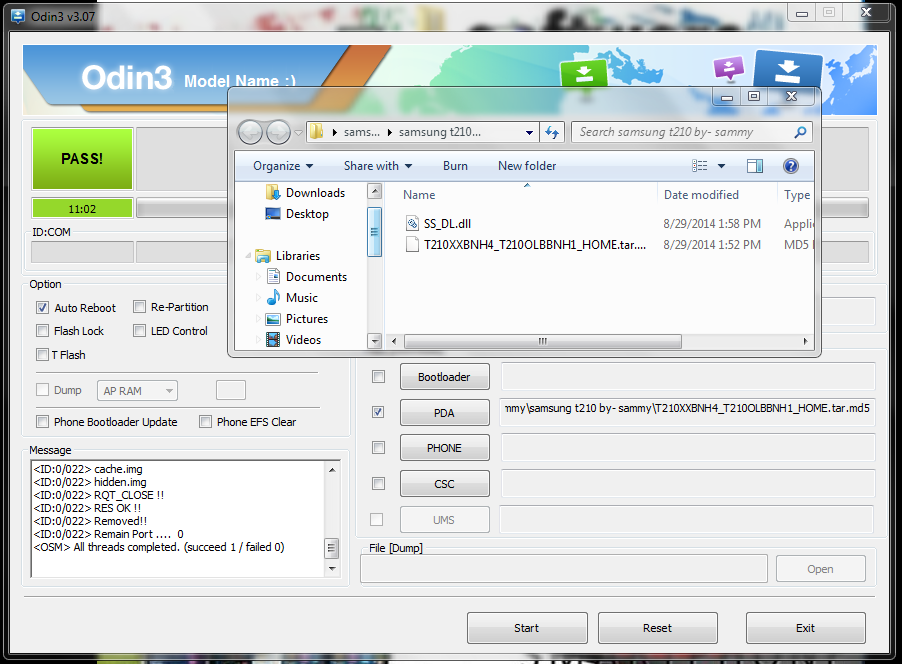Viewport: 902px width, 664px height.
Task: Open the address bar history dropdown arrow
Action: click(x=529, y=133)
